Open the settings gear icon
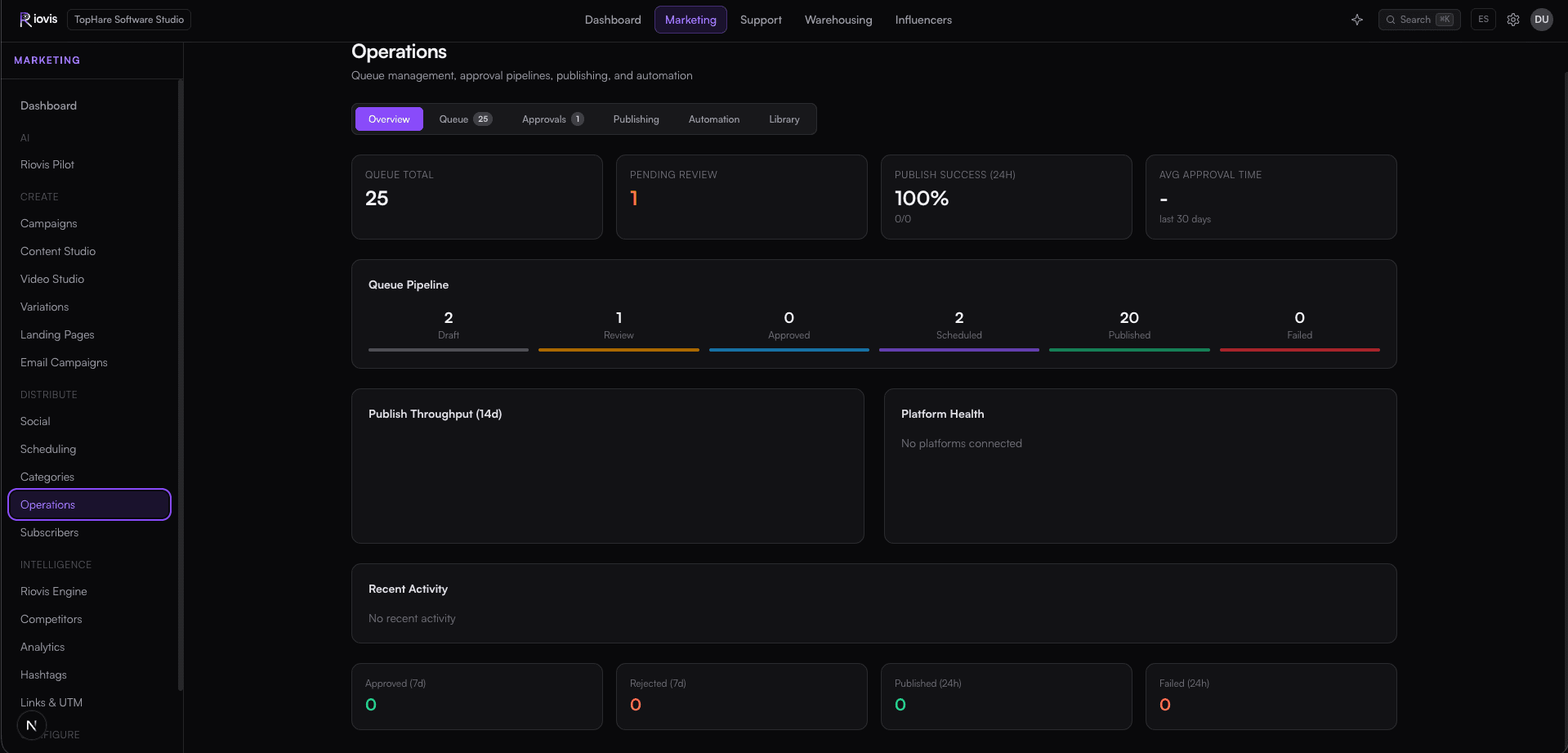This screenshot has height=753, width=1568. coord(1513,20)
